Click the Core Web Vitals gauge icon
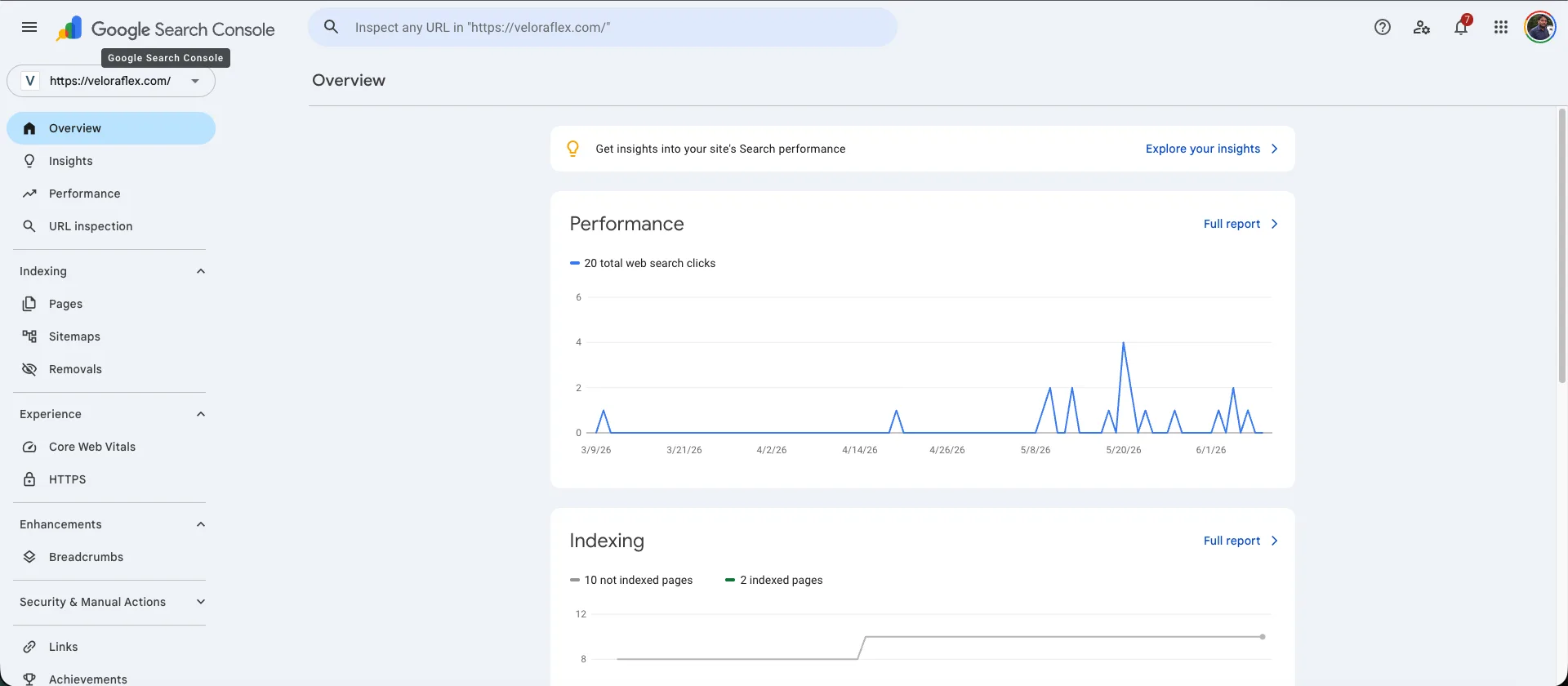Viewport: 1568px width, 686px height. click(29, 447)
